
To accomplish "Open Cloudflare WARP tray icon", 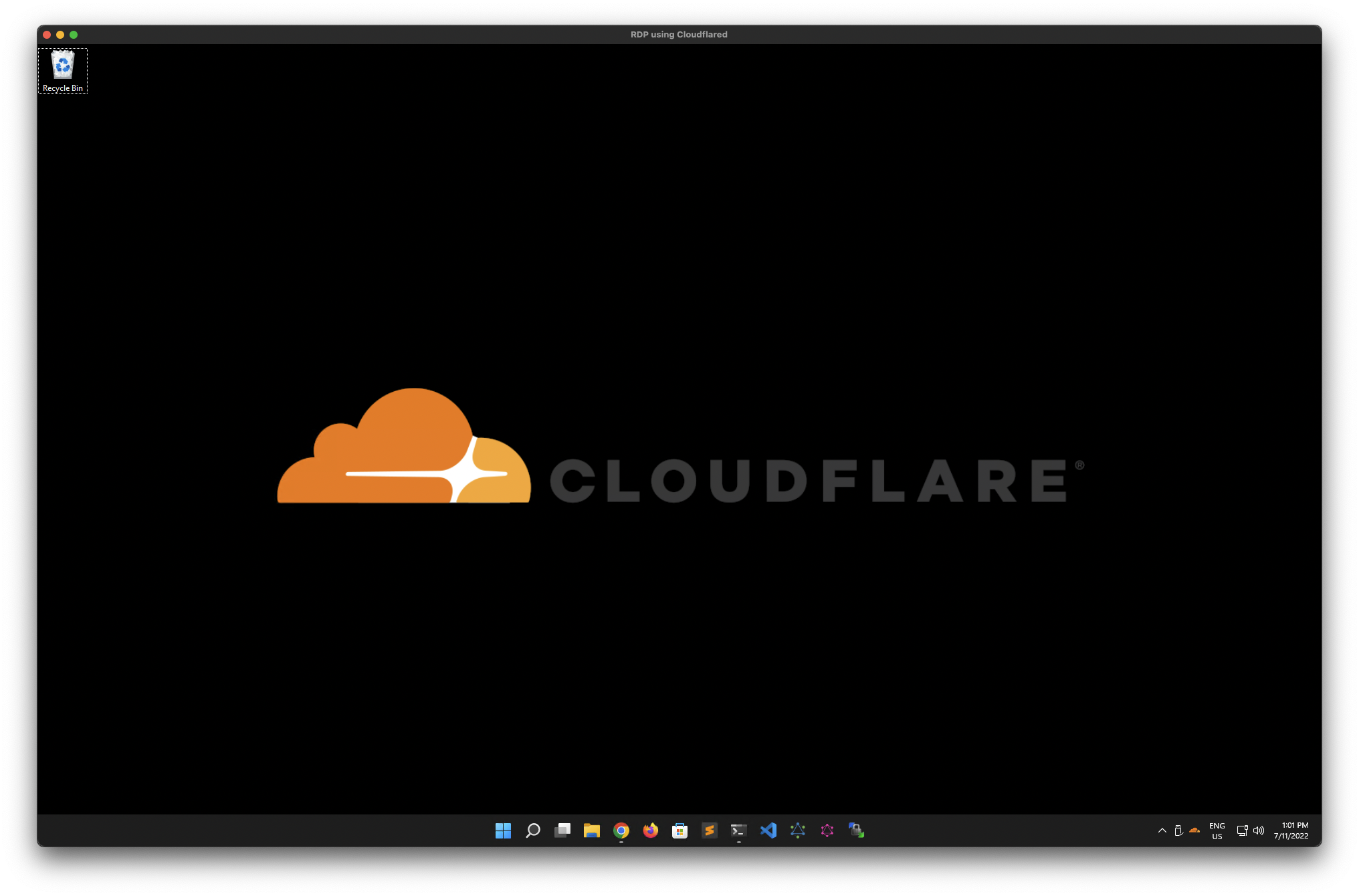I will click(x=1194, y=830).
